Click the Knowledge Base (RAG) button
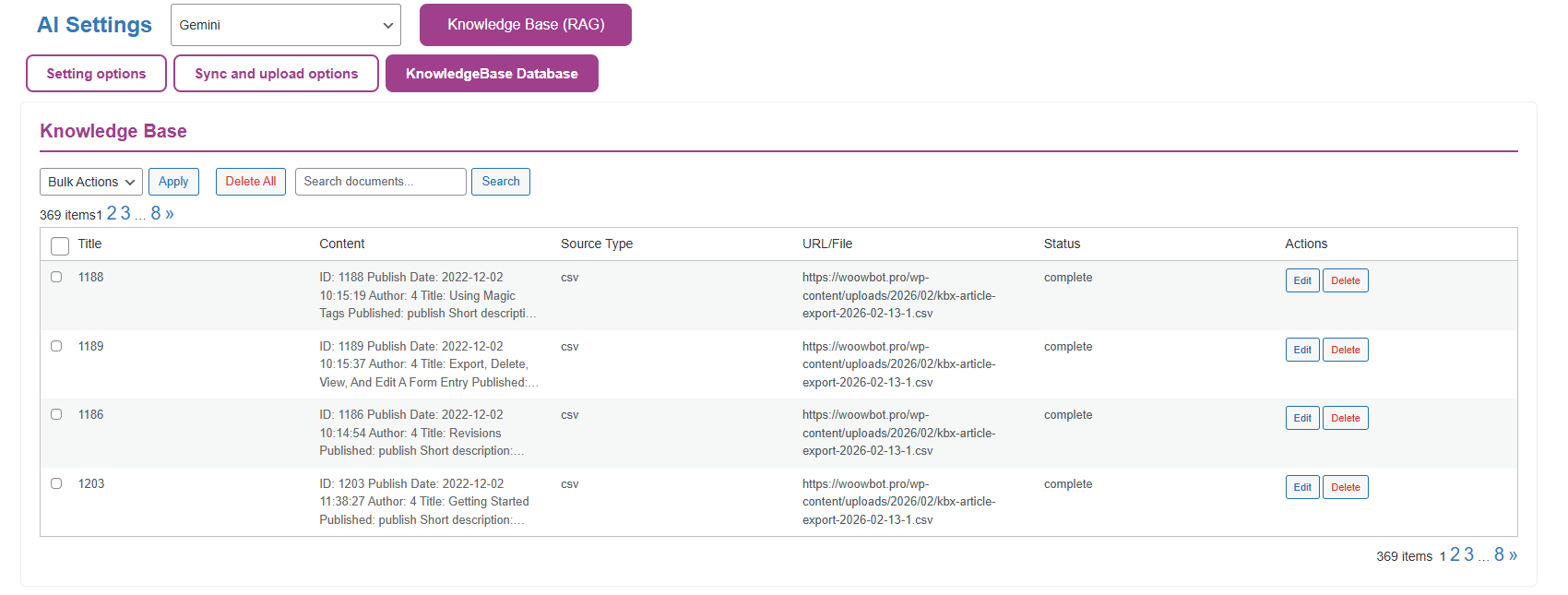Screen dimensions: 1568x595 (x=525, y=25)
